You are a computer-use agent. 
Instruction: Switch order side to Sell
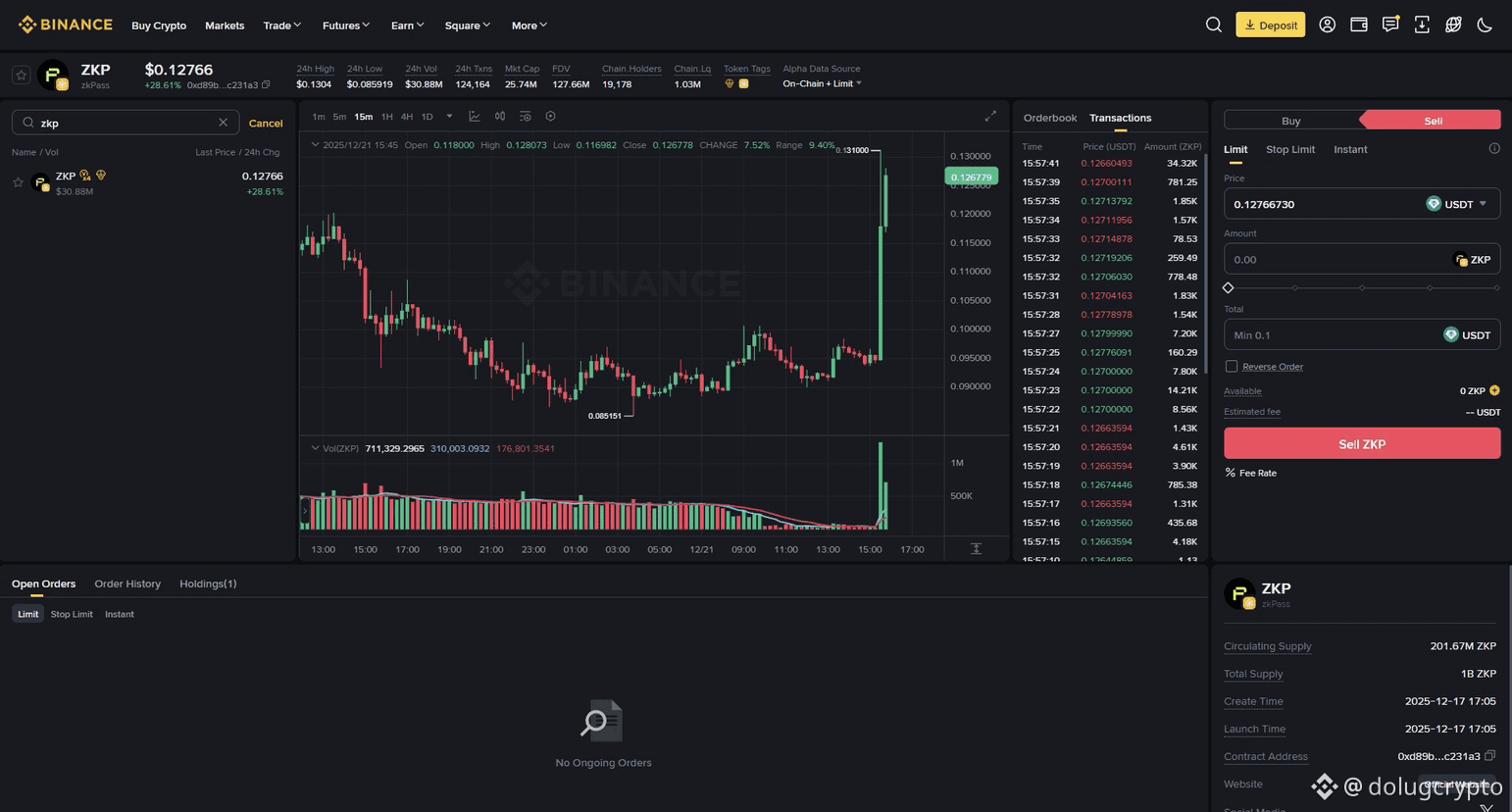pos(1432,121)
